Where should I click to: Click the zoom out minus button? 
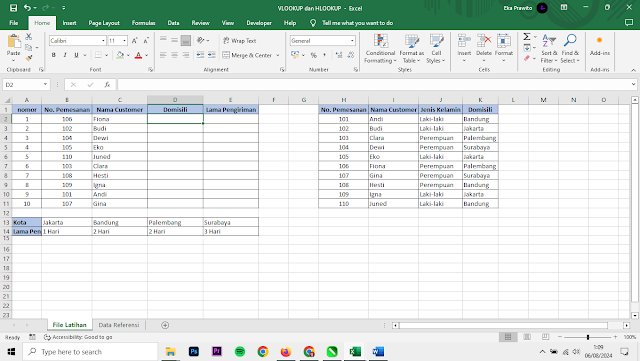tap(560, 337)
